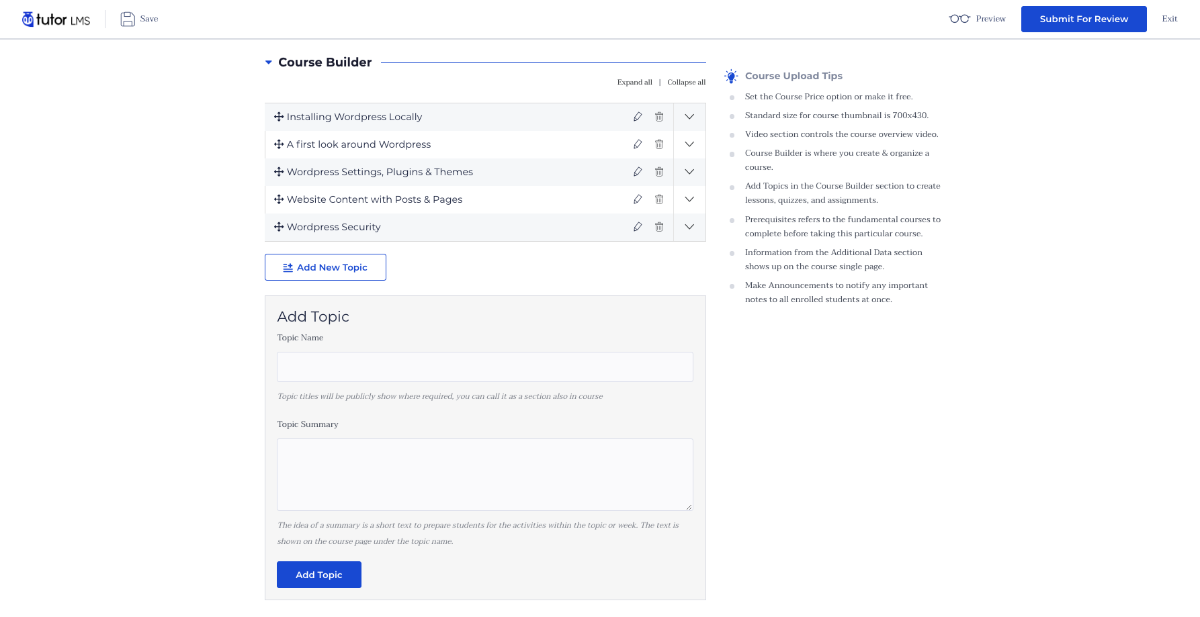Click Submit For Review button
Screen dimensions: 1200x617
pyautogui.click(x=1084, y=19)
